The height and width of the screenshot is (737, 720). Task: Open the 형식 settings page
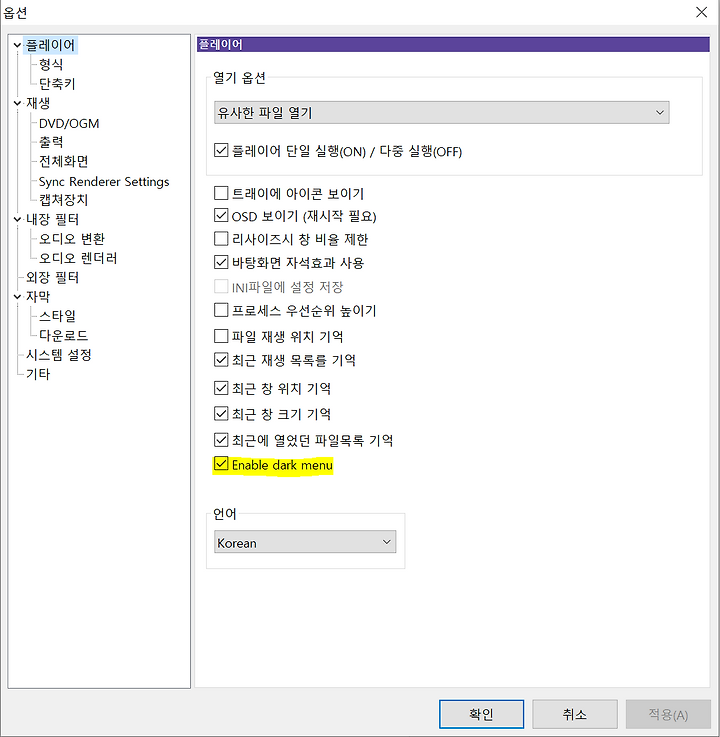pos(51,64)
